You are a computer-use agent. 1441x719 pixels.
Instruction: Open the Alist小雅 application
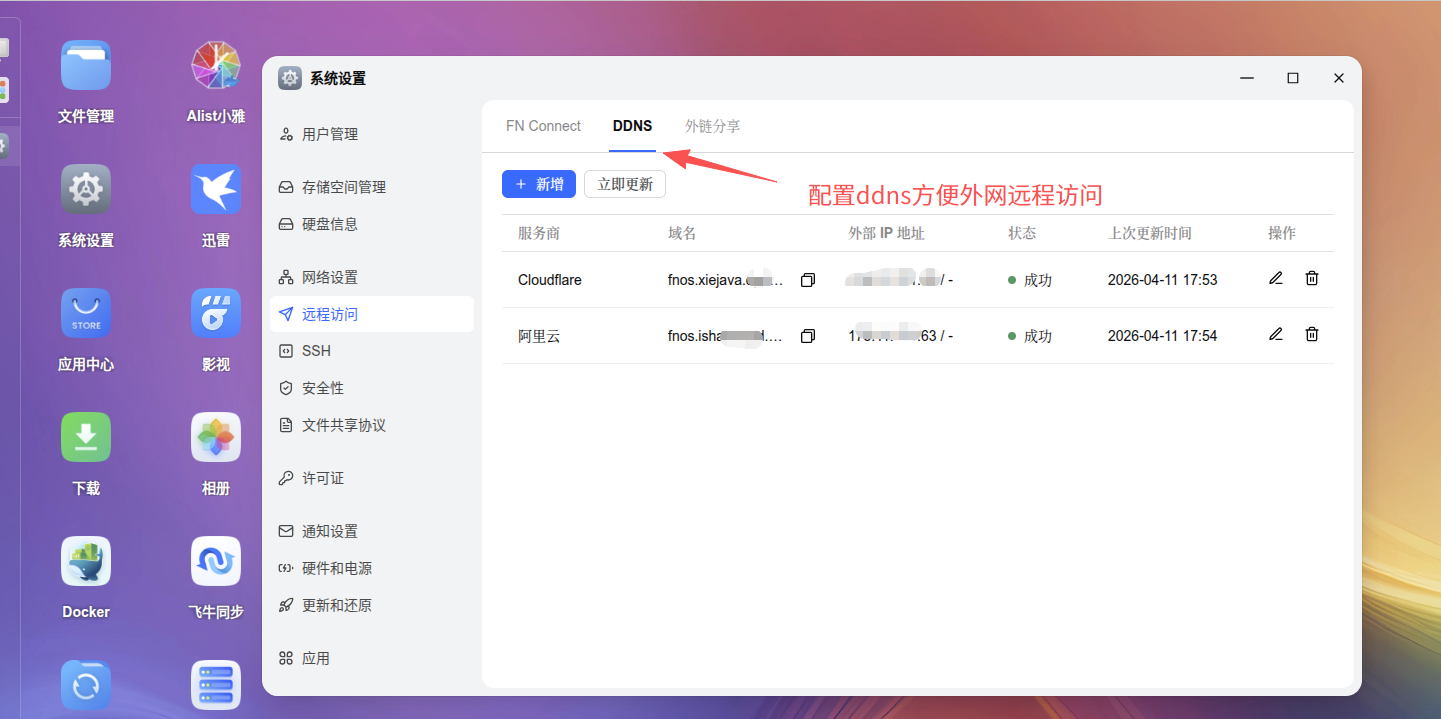coord(215,64)
